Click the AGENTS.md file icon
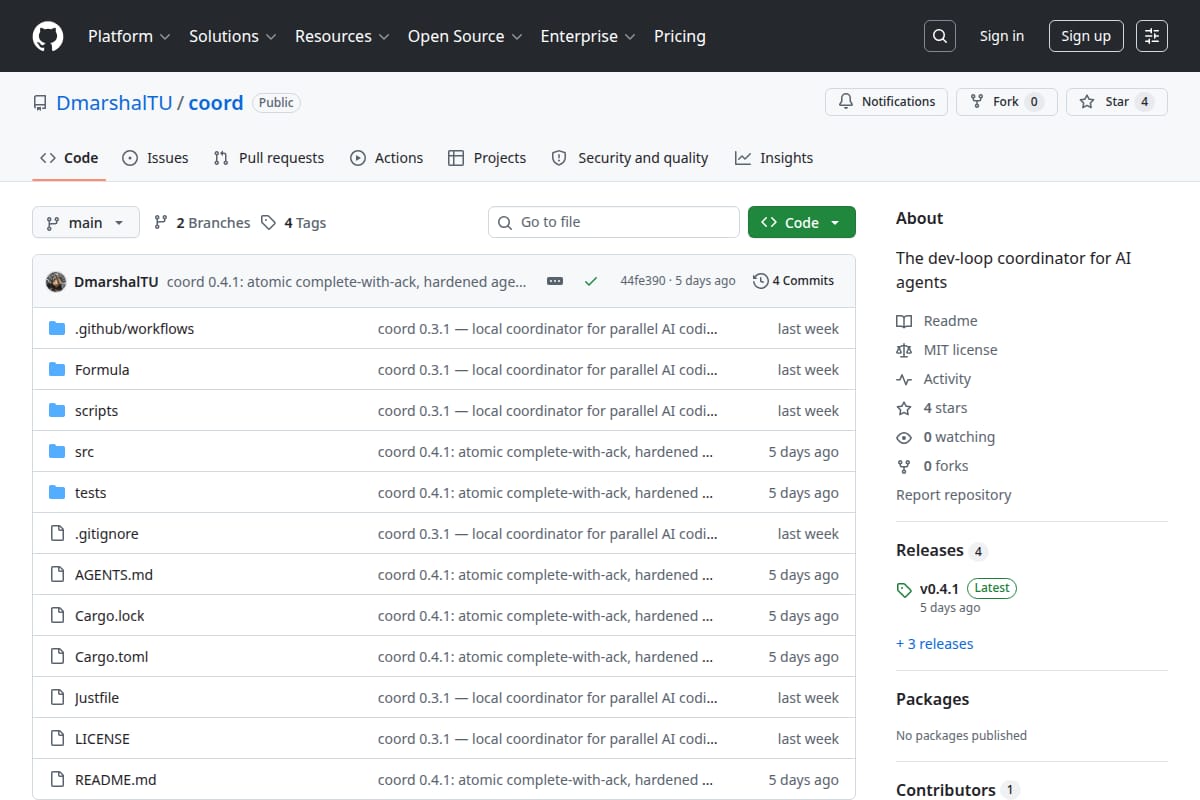The width and height of the screenshot is (1200, 800). (57, 575)
